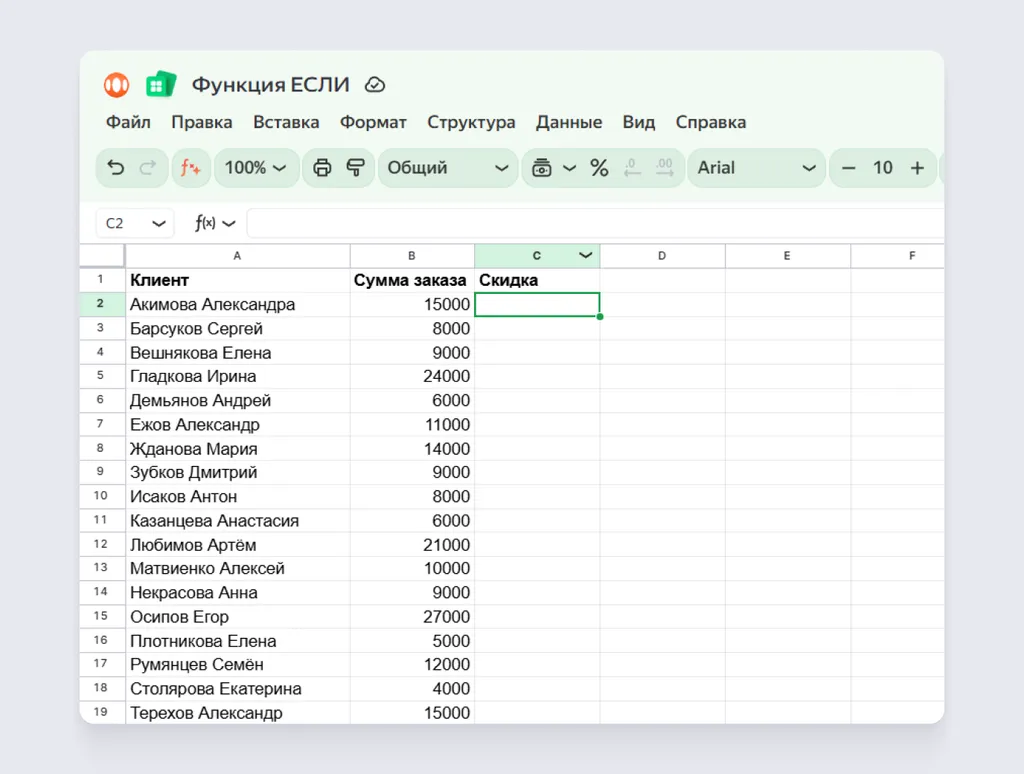Select row 19 header
Image resolution: width=1024 pixels, height=774 pixels.
tap(102, 712)
